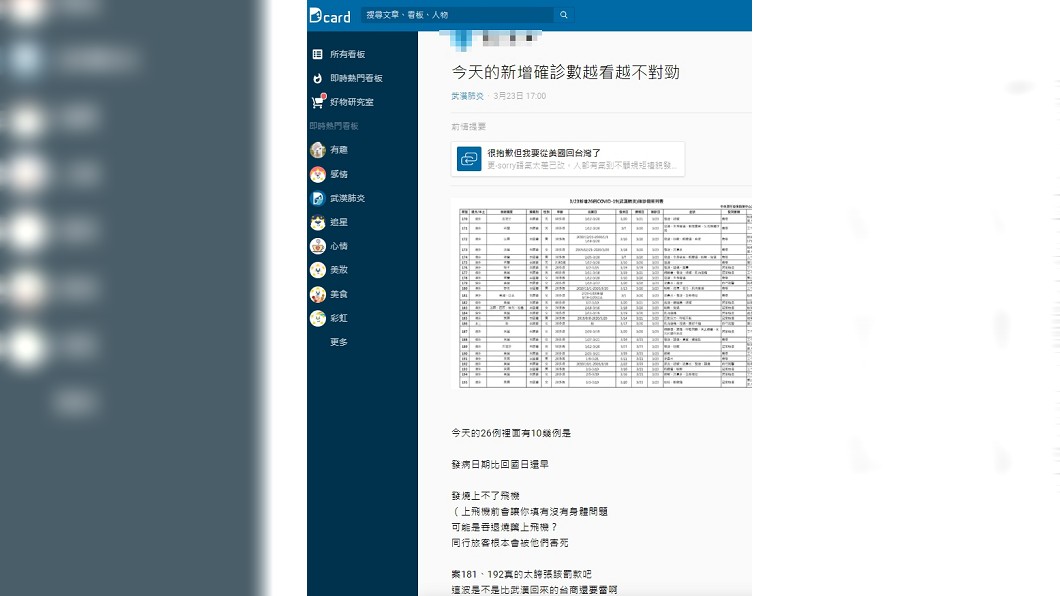This screenshot has width=1060, height=596.
Task: Open the 追星 board label
Action: [339, 222]
